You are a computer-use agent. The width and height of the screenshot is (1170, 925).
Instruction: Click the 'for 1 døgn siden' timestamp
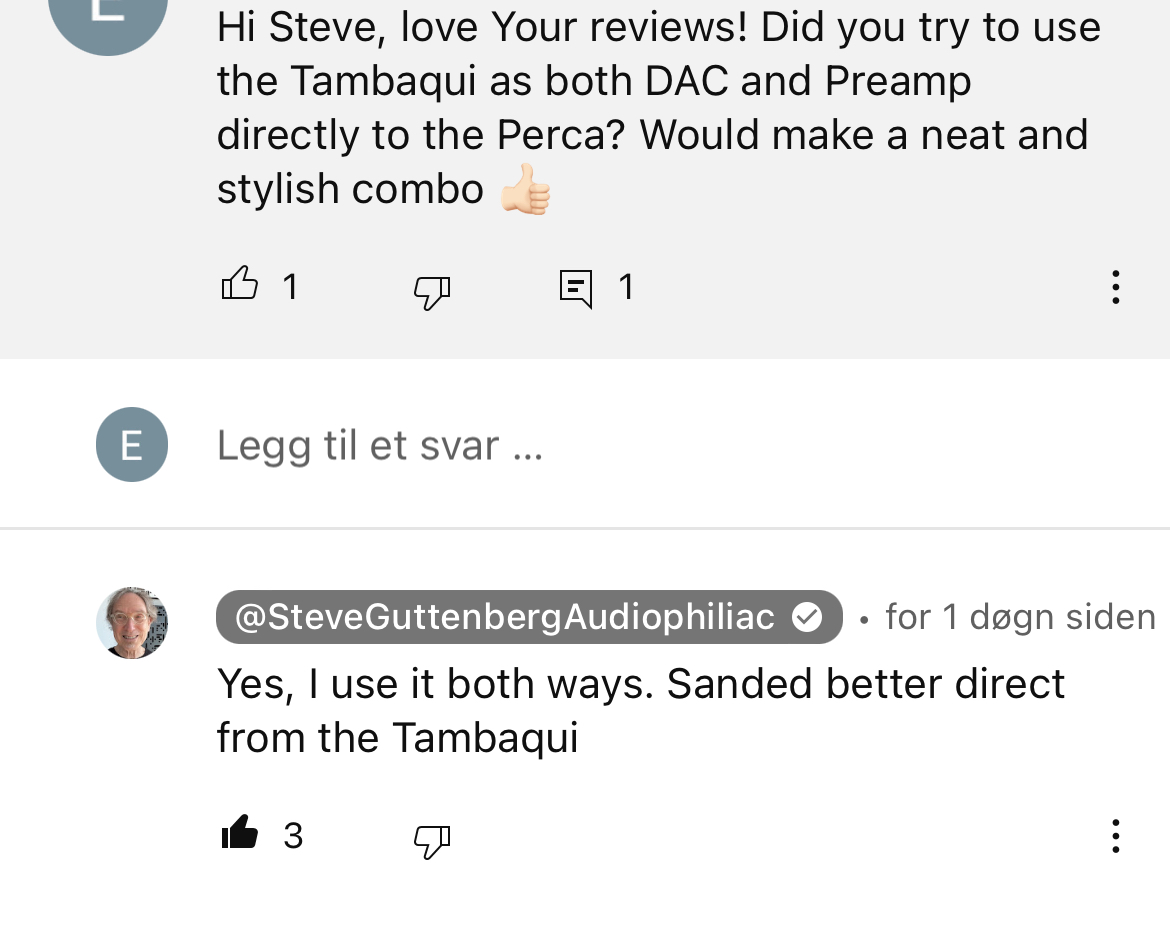[x=1020, y=617]
